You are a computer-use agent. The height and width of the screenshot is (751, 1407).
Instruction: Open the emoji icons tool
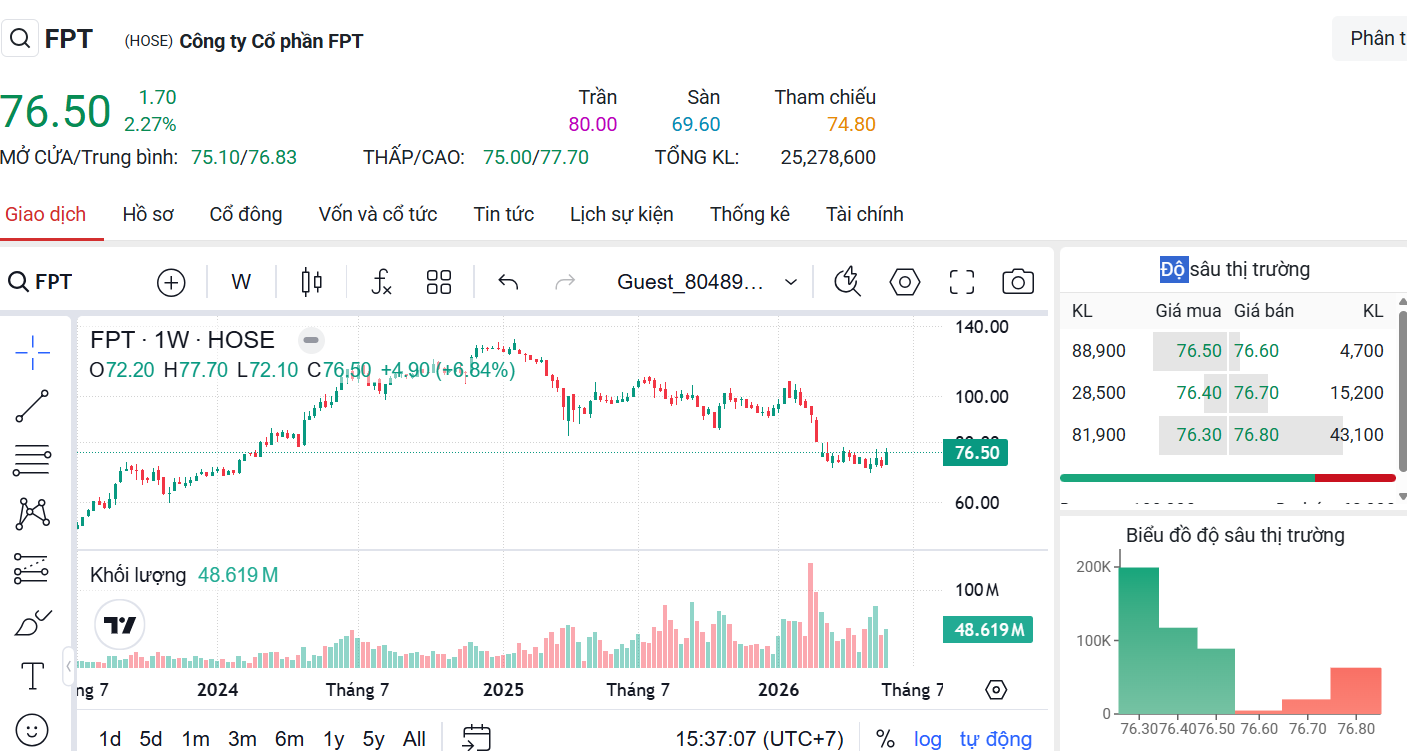pos(33,729)
